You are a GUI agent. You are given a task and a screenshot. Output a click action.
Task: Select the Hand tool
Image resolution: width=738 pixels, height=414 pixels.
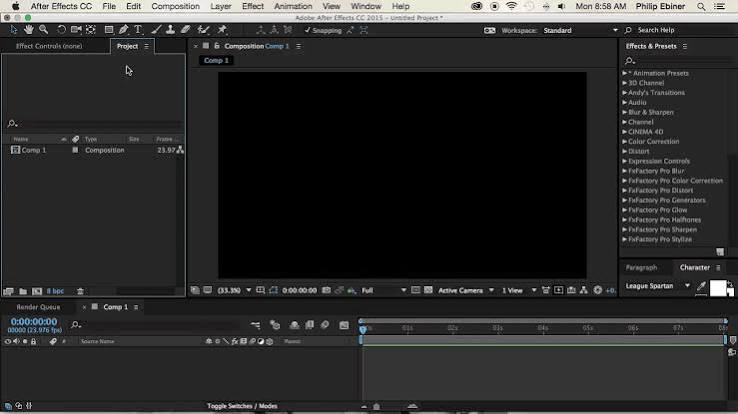(x=29, y=30)
